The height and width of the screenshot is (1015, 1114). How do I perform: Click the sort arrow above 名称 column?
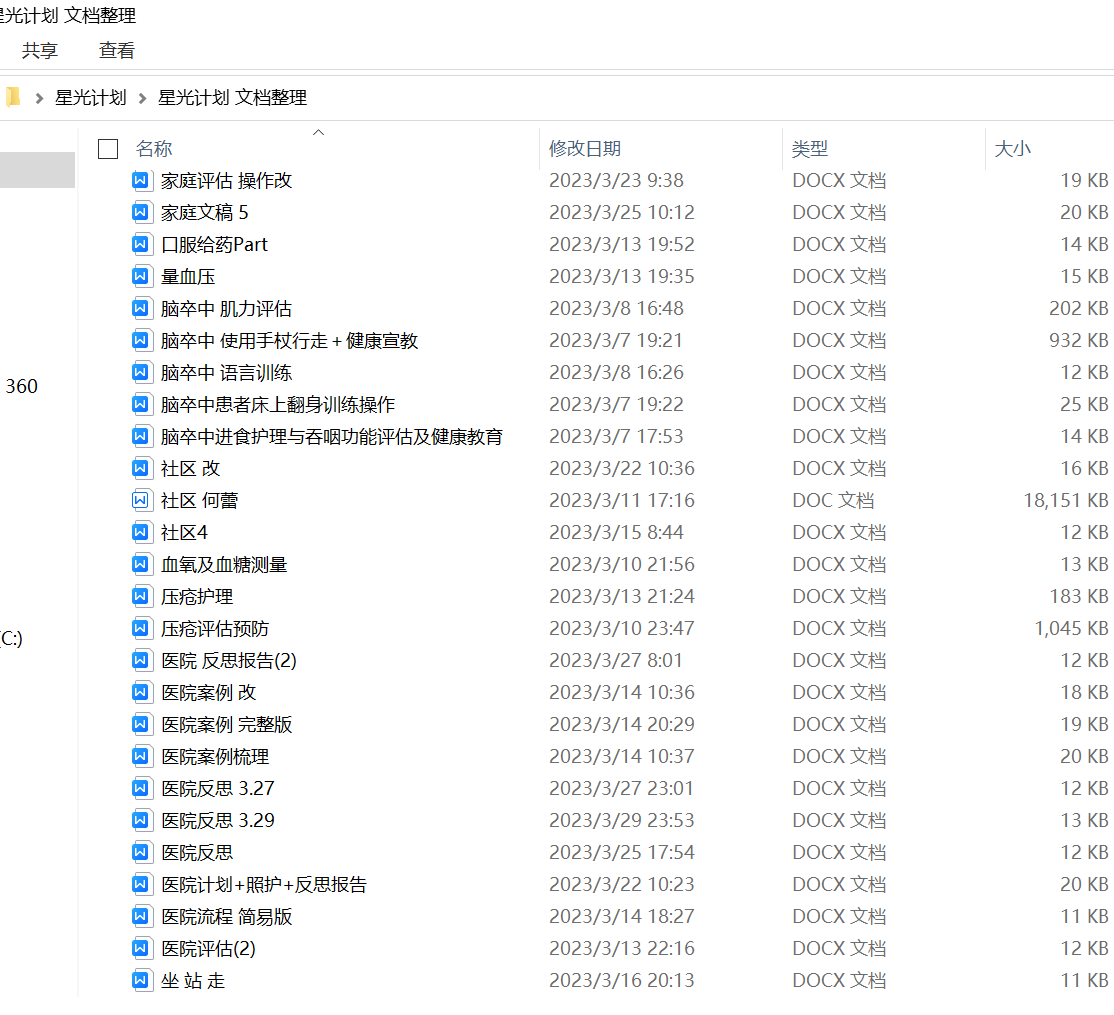318,132
